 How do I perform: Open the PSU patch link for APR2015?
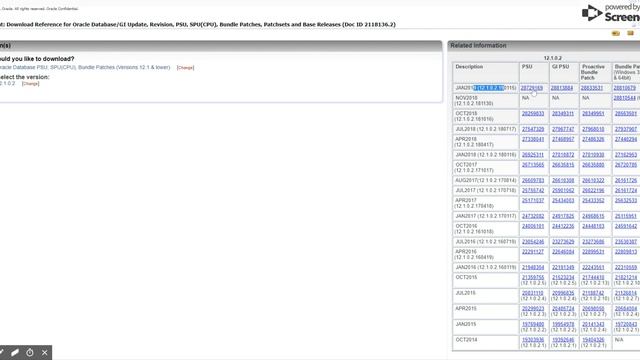(533, 309)
